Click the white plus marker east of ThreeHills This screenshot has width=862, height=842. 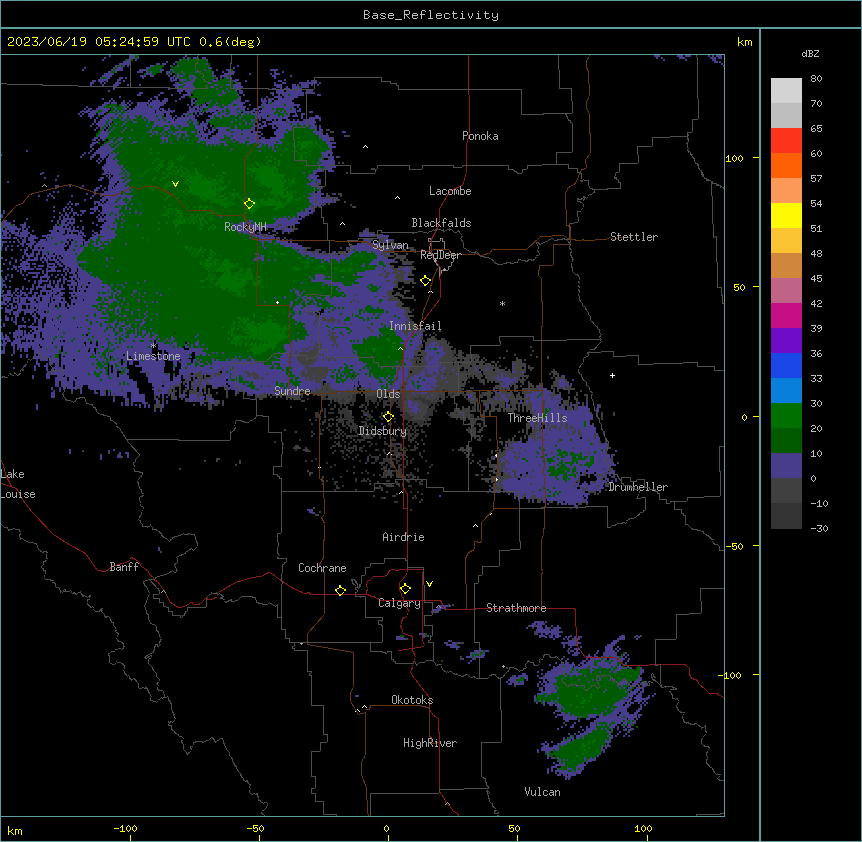point(612,375)
